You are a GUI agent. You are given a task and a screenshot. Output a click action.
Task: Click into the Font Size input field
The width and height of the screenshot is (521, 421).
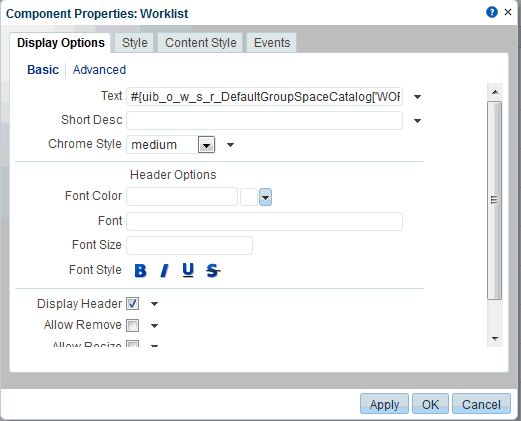[x=189, y=245]
